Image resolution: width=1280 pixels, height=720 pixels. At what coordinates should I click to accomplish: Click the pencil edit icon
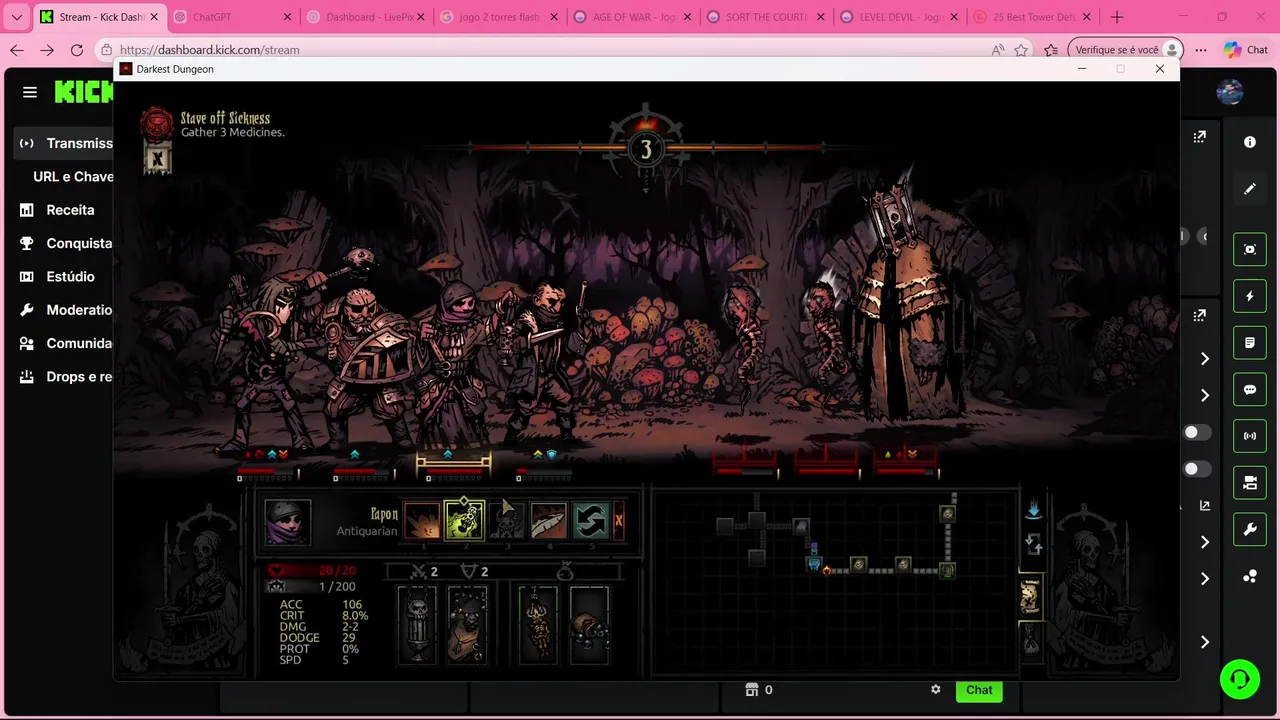[1250, 189]
